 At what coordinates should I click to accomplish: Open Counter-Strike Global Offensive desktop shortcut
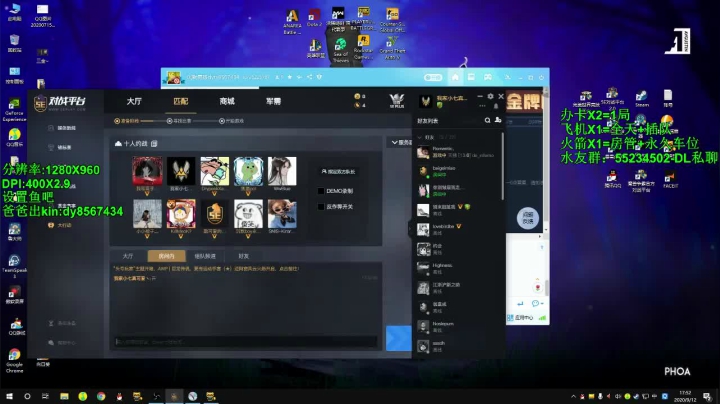coord(392,20)
